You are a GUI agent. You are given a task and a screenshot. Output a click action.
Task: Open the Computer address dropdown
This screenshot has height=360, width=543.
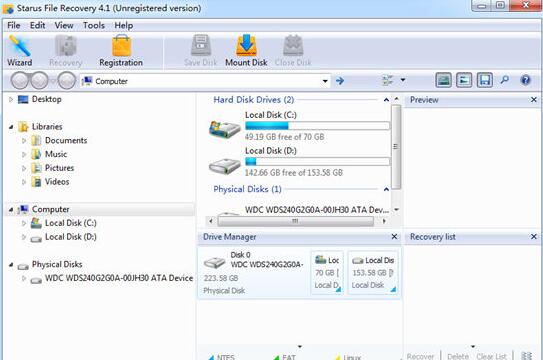point(325,81)
